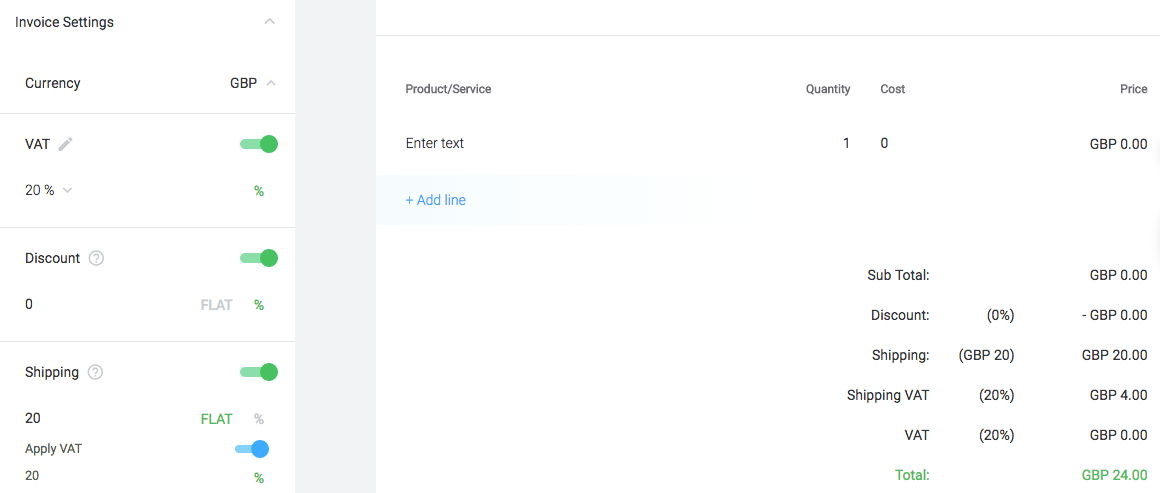
Task: Turn off the Shipping toggle
Action: pyautogui.click(x=259, y=372)
